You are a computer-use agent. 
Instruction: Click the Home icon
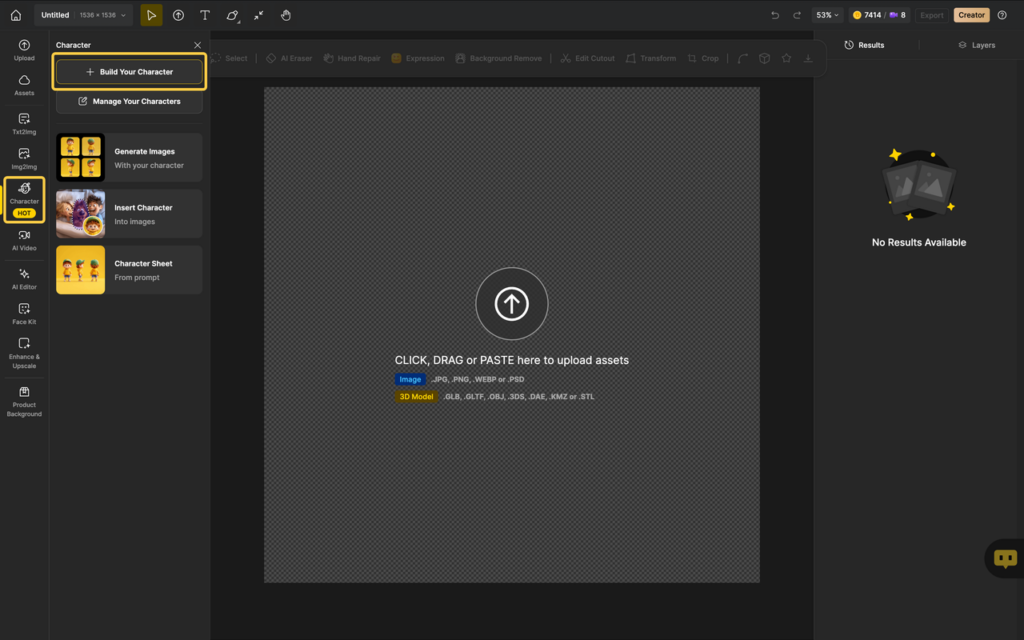pos(15,15)
